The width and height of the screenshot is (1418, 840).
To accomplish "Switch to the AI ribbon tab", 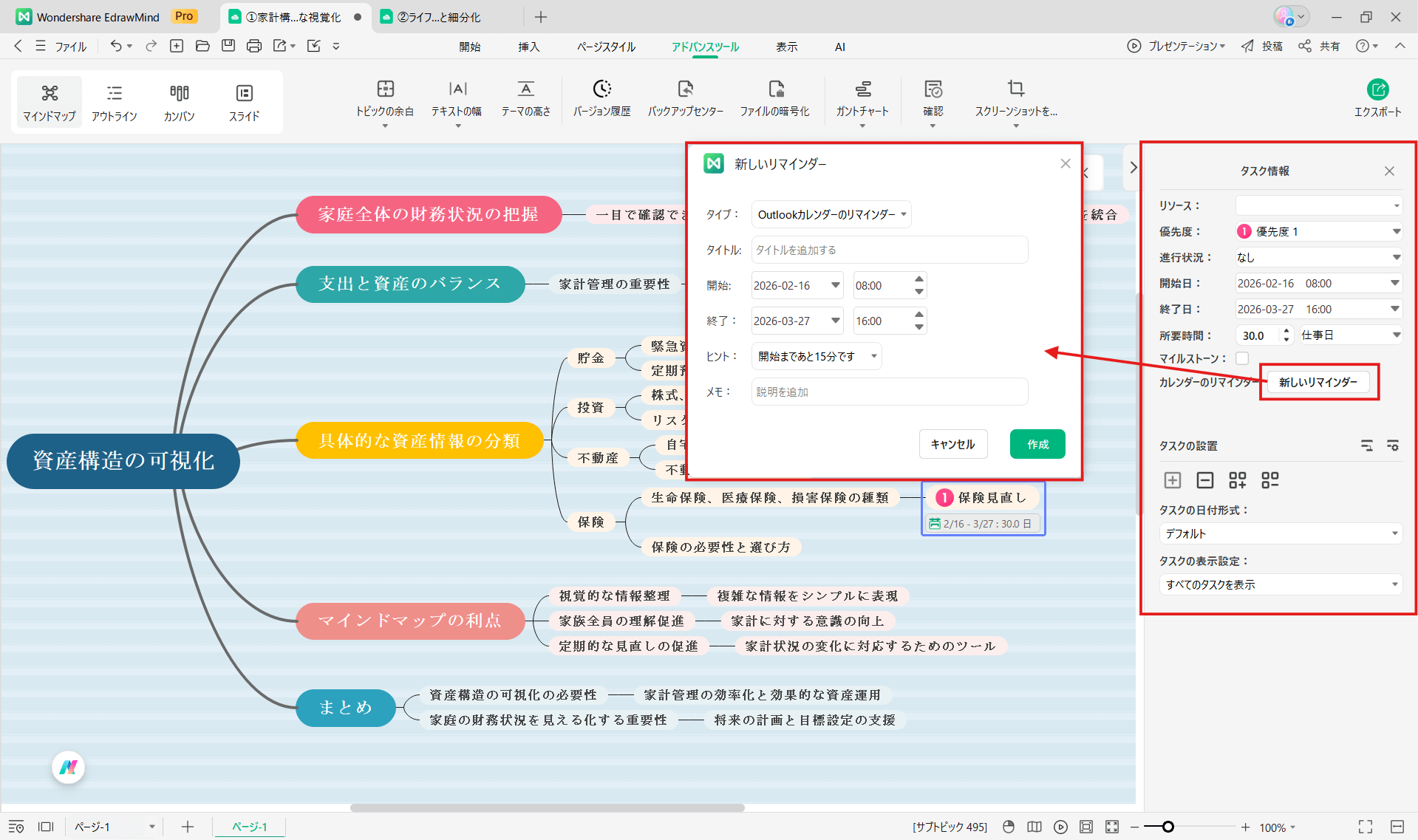I will pyautogui.click(x=839, y=47).
